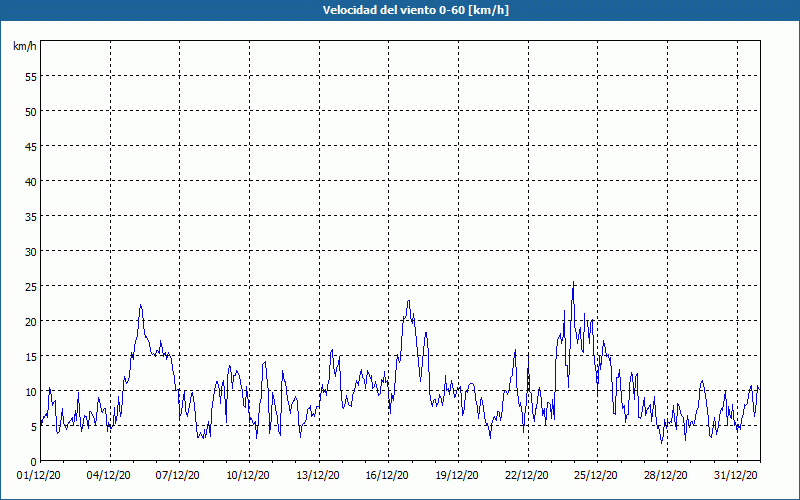Click the y-axis value 50
Image resolution: width=800 pixels, height=500 pixels.
point(31,112)
